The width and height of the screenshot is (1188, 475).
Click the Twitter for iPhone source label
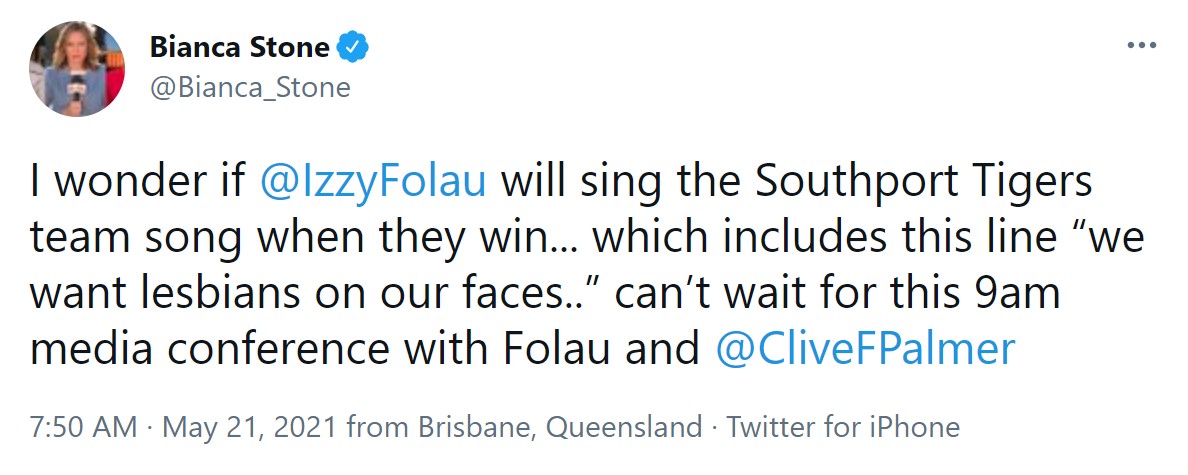point(843,428)
